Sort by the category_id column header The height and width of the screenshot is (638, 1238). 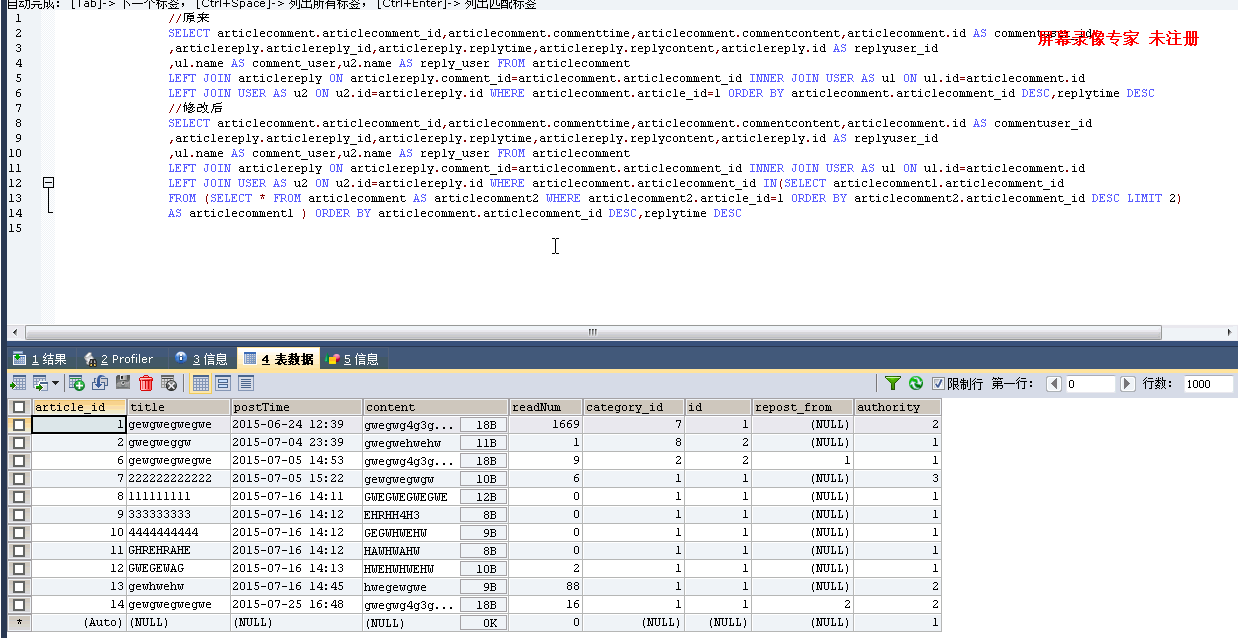point(634,407)
